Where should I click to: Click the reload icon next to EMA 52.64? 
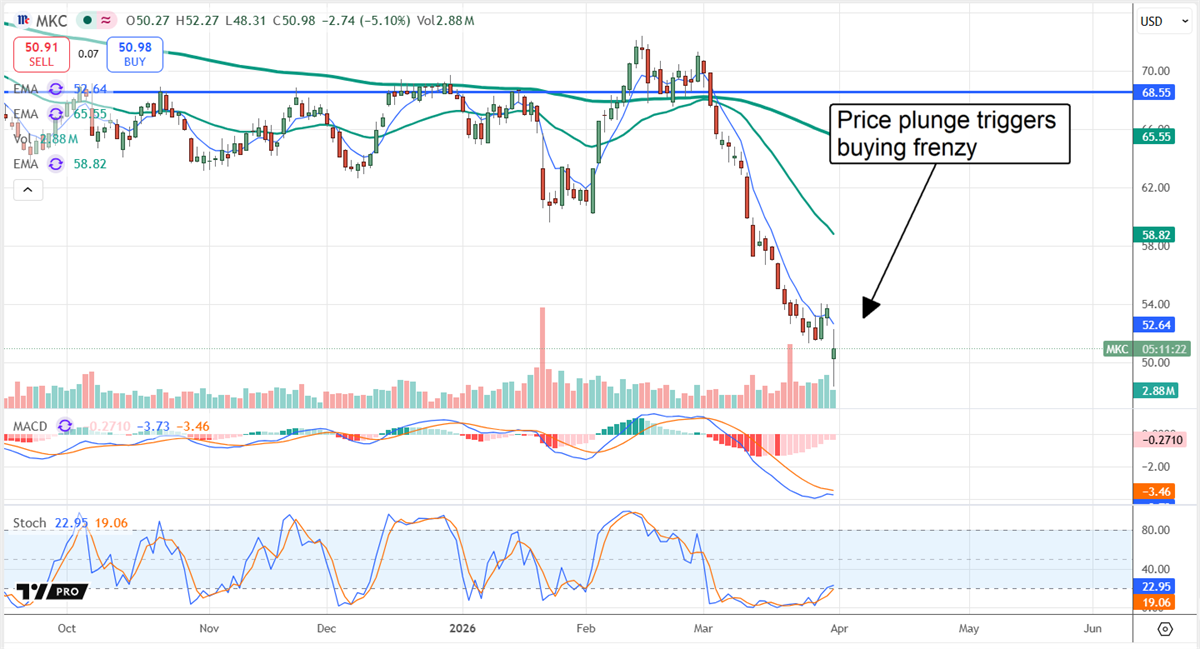coord(55,90)
